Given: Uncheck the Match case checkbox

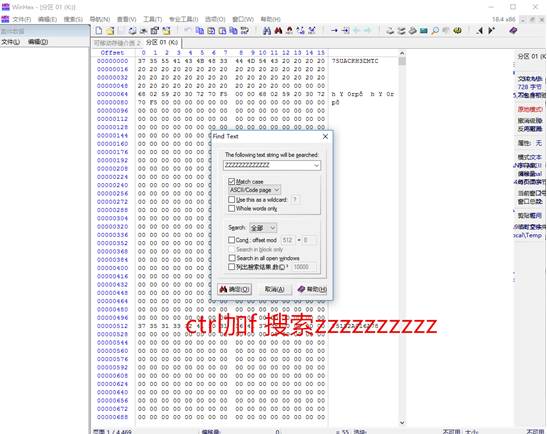Looking at the screenshot, I should point(231,181).
